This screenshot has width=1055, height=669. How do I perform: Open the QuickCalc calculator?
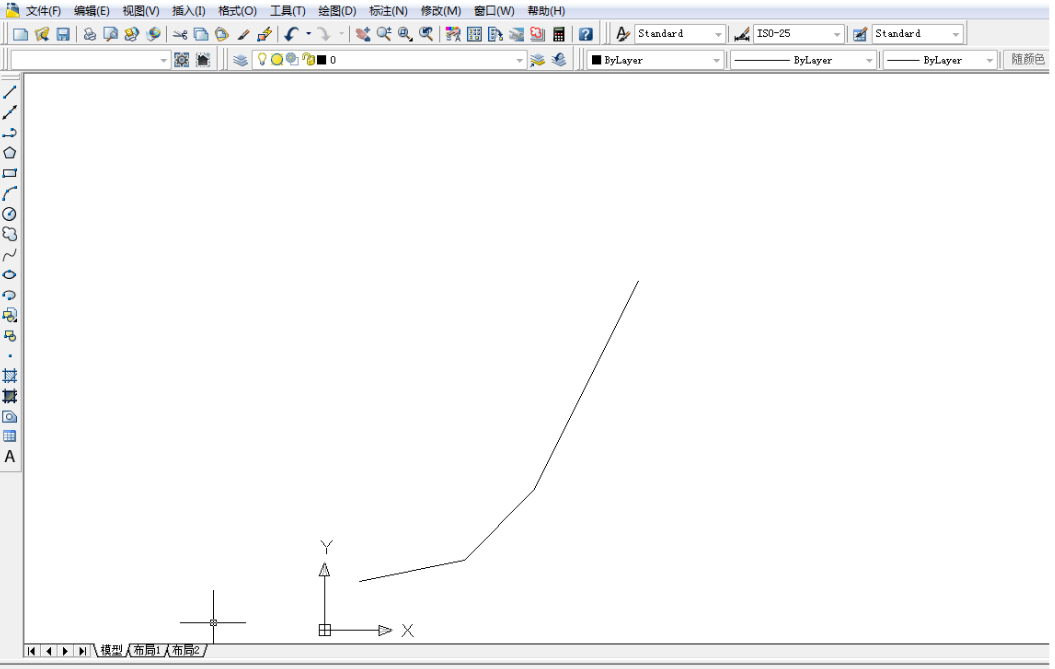click(x=558, y=34)
